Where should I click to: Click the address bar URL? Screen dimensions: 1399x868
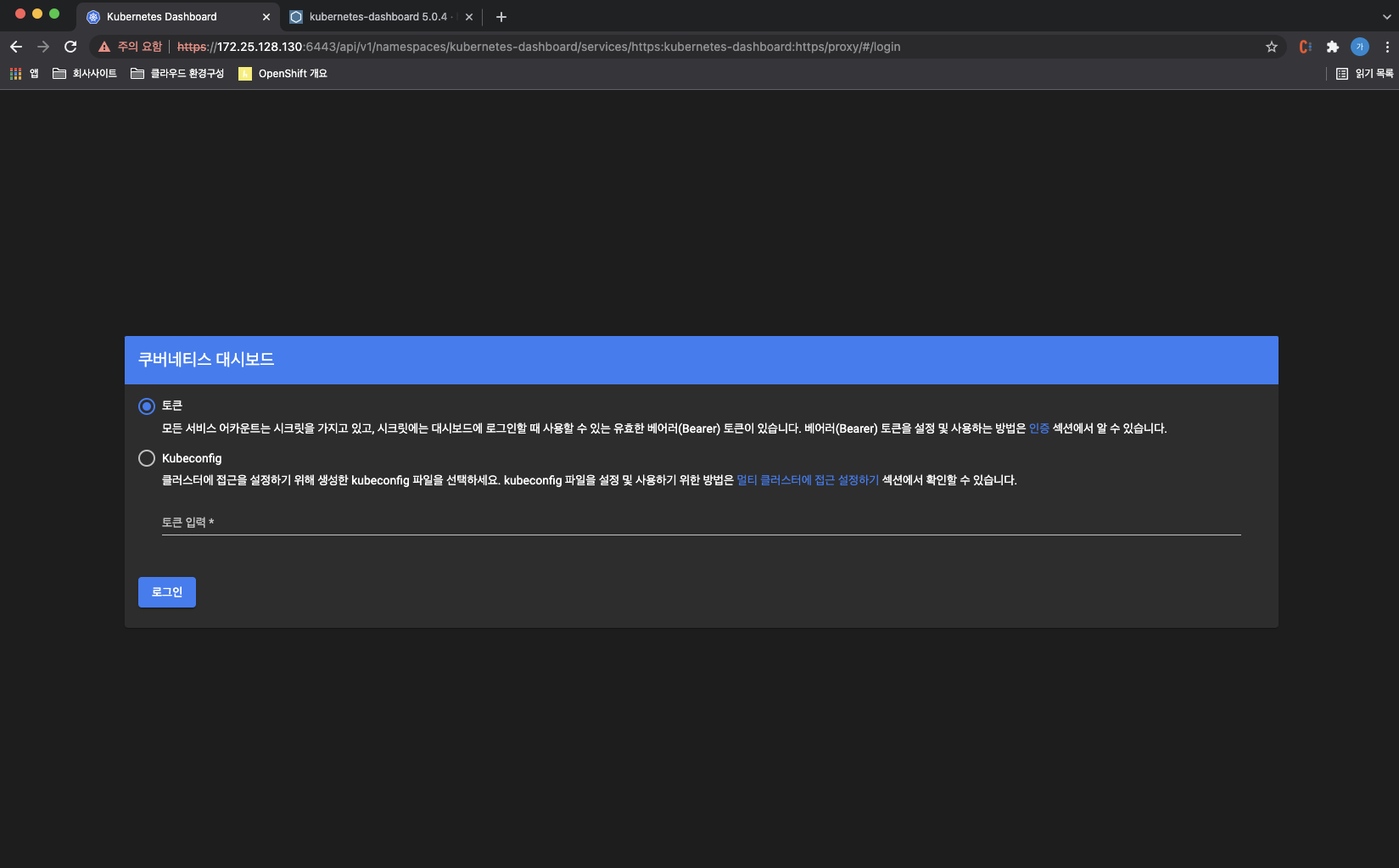tap(539, 47)
